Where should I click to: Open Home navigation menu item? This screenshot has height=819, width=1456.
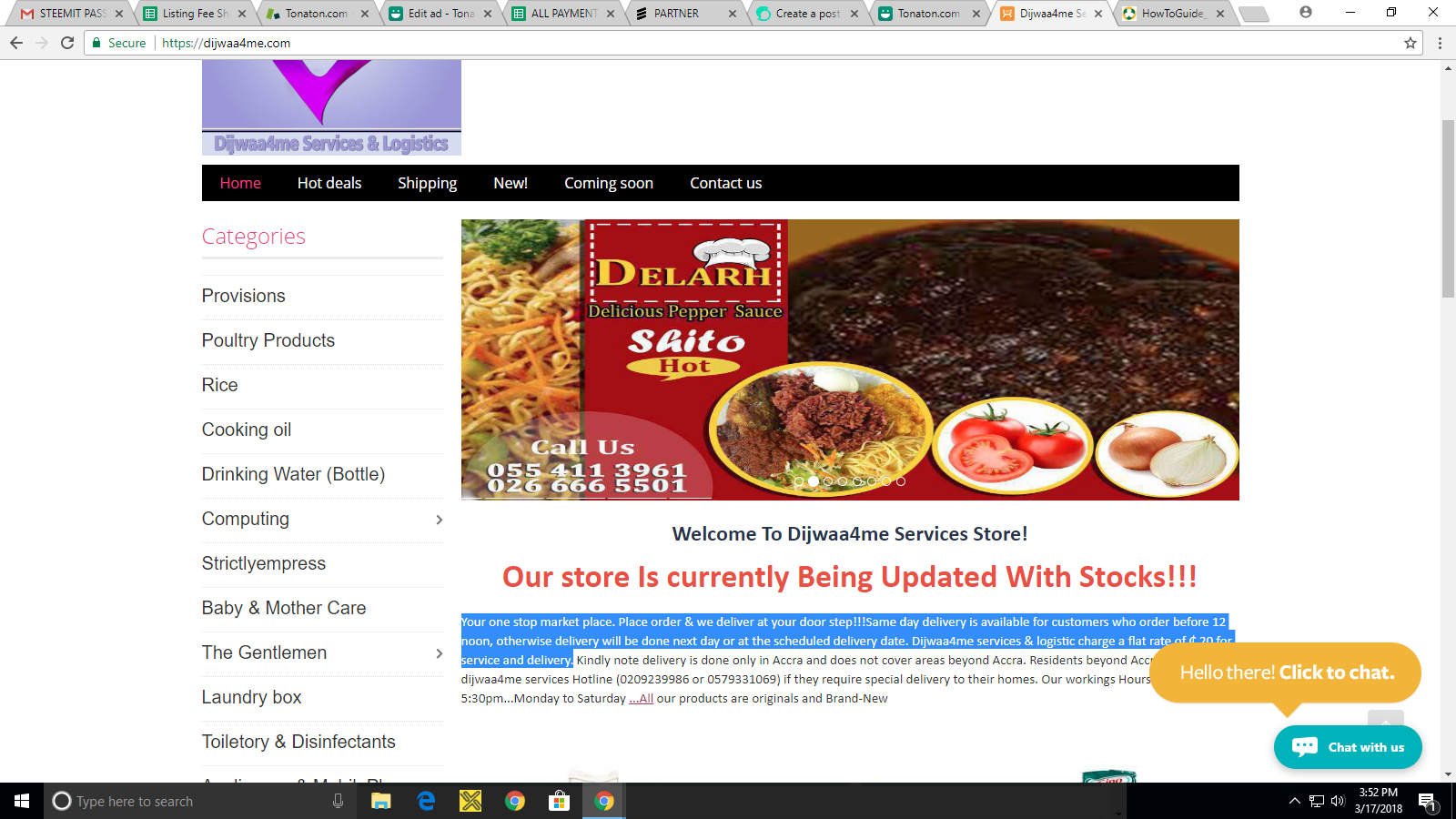(240, 183)
